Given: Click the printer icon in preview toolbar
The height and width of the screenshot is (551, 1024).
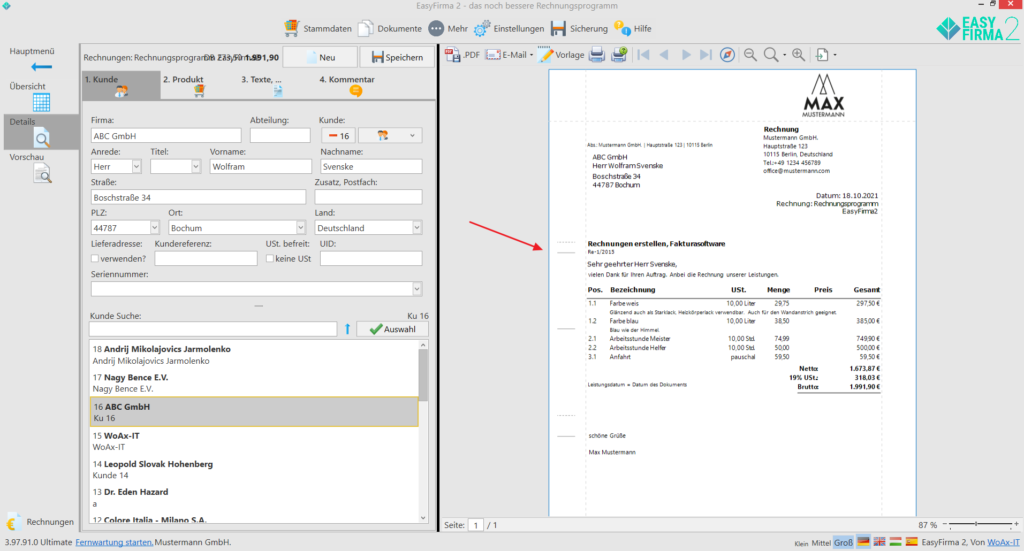Looking at the screenshot, I should pos(597,55).
